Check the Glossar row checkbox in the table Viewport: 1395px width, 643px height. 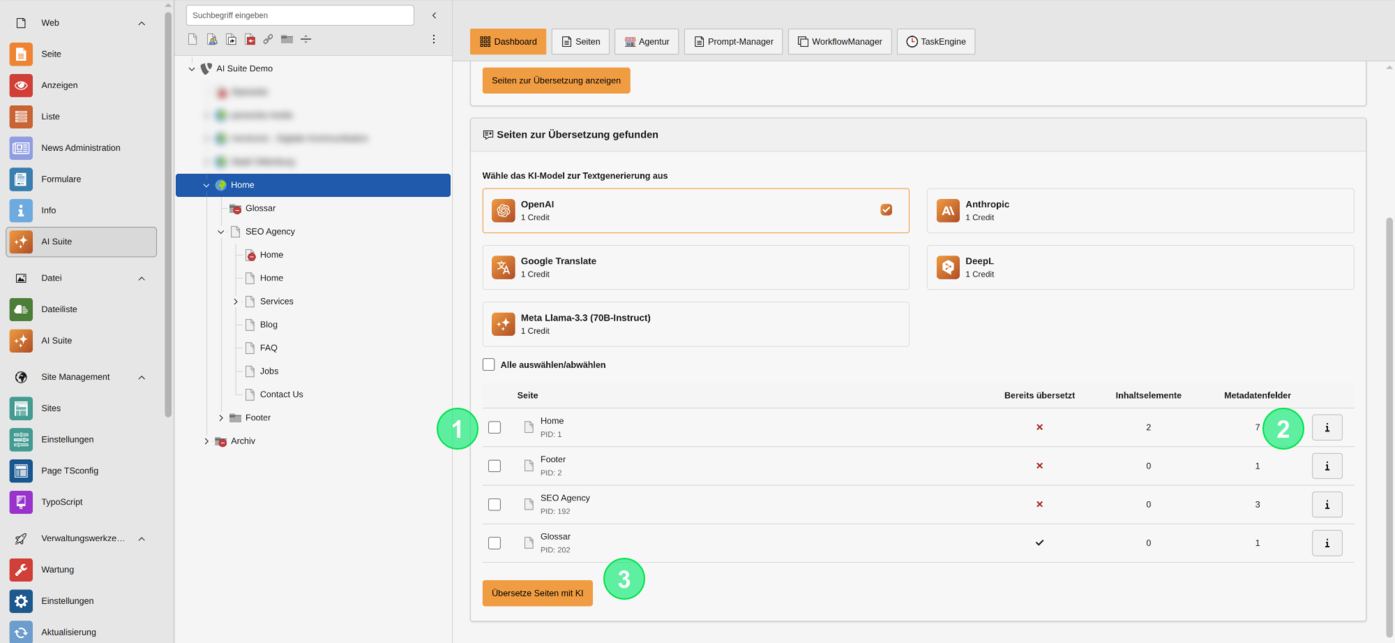[494, 543]
